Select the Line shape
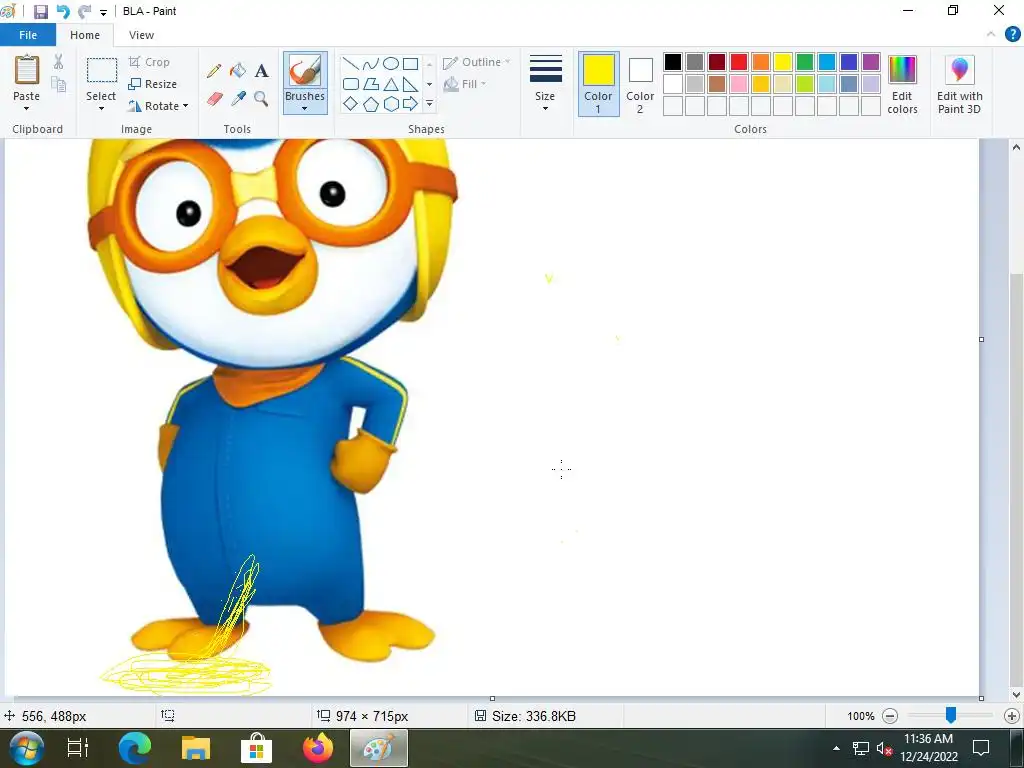 (351, 63)
